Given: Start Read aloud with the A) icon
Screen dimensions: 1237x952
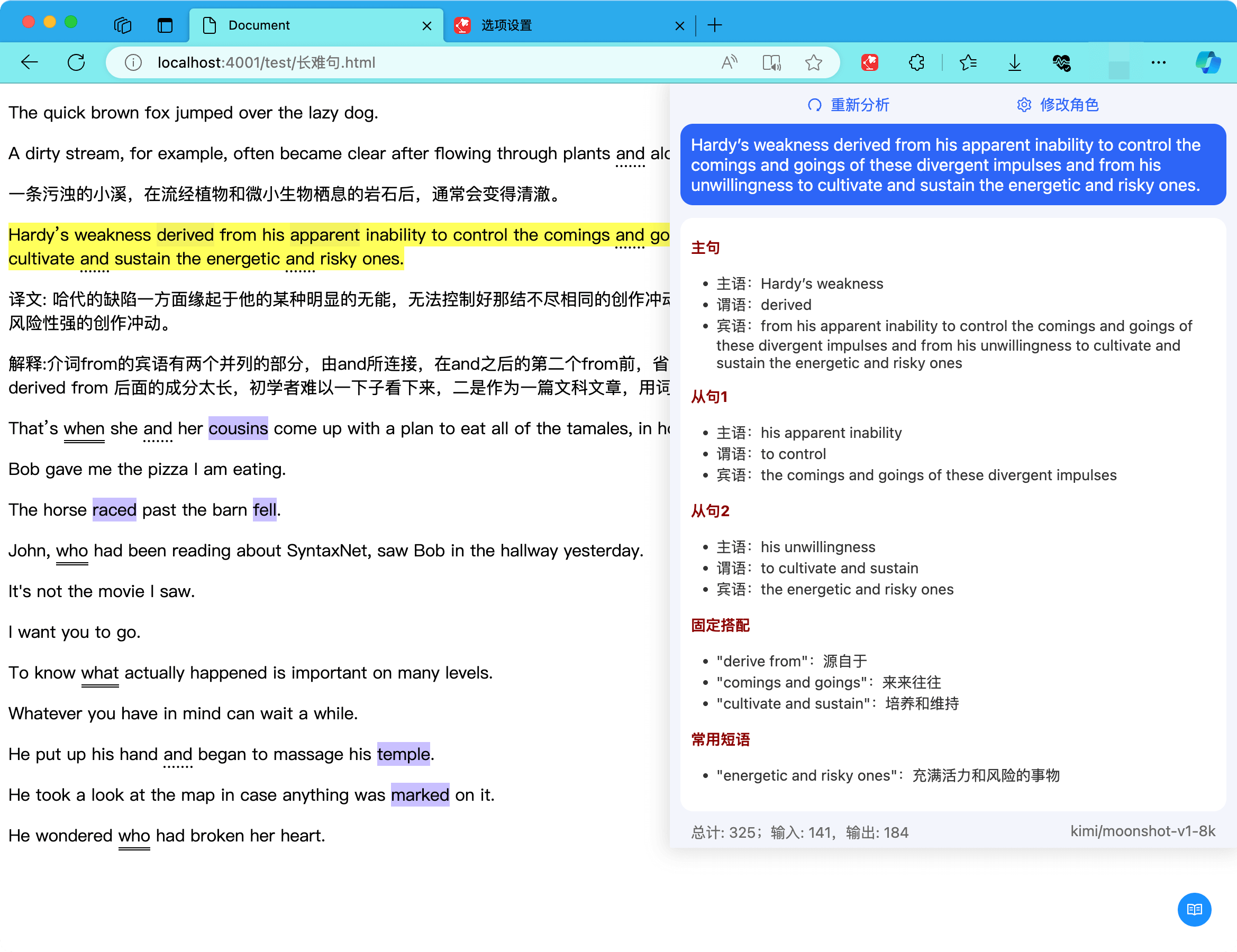Looking at the screenshot, I should click(729, 62).
